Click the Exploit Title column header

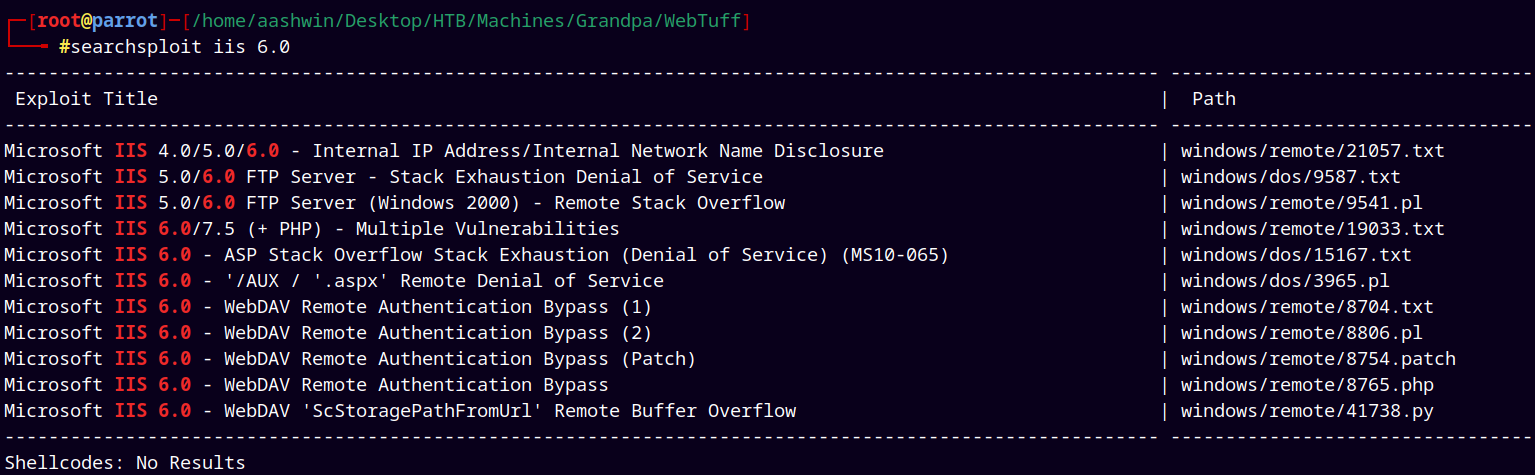(86, 99)
